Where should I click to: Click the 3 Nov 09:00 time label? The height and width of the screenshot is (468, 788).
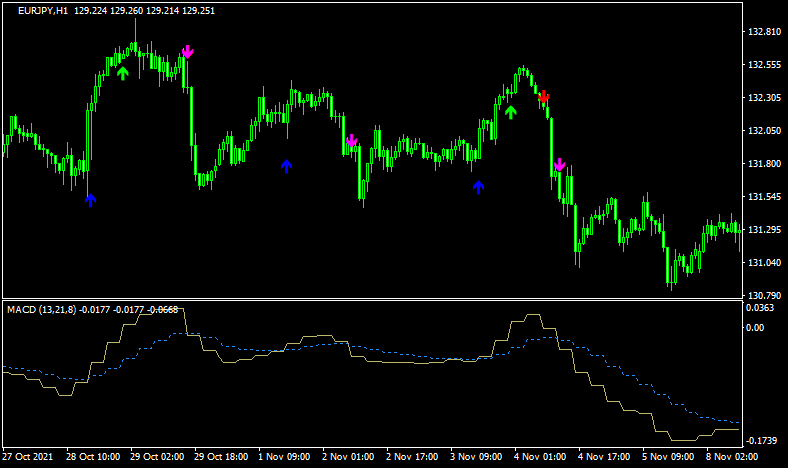476,457
